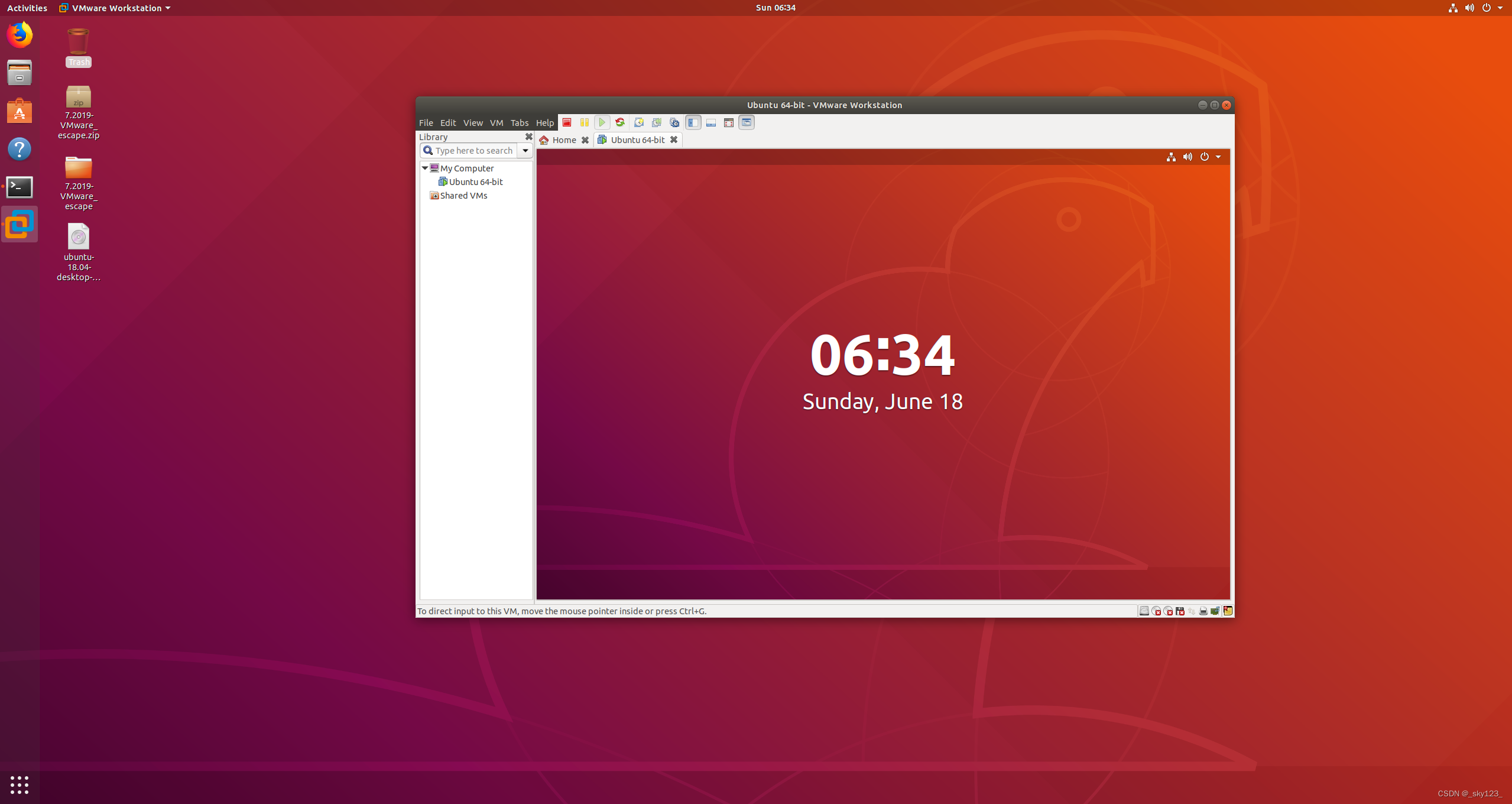
Task: Click the guest's network icon in VM panel
Action: (x=1171, y=157)
